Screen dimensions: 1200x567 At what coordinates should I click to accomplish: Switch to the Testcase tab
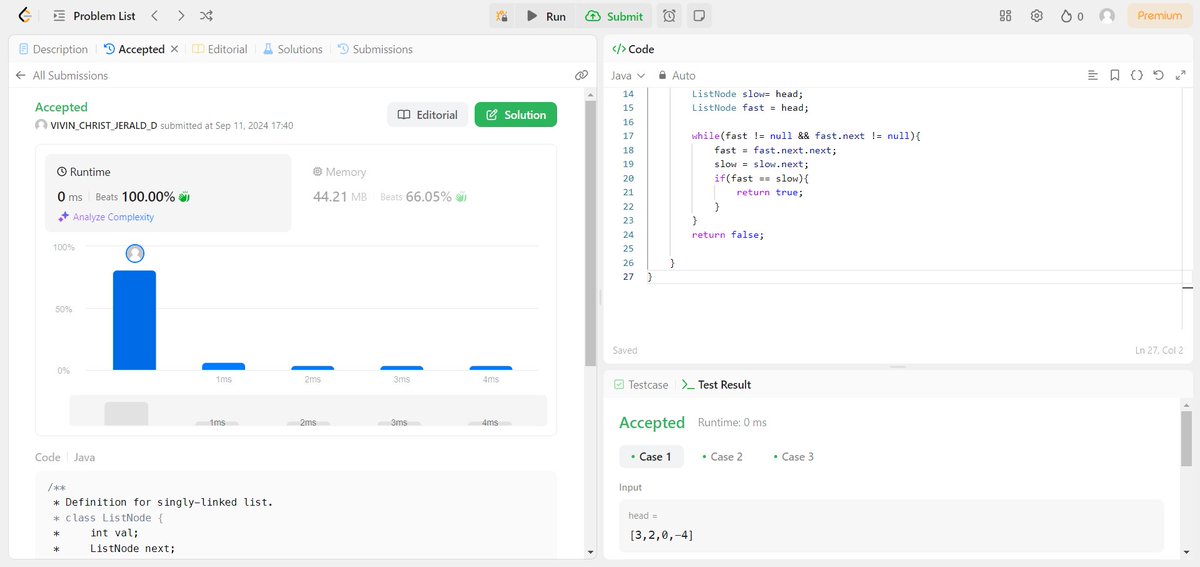pos(639,384)
